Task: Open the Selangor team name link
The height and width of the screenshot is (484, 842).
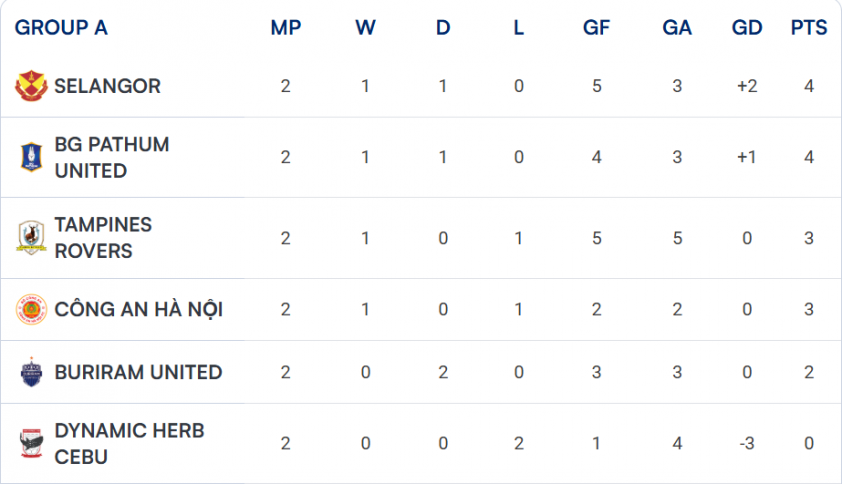Action: pos(107,86)
